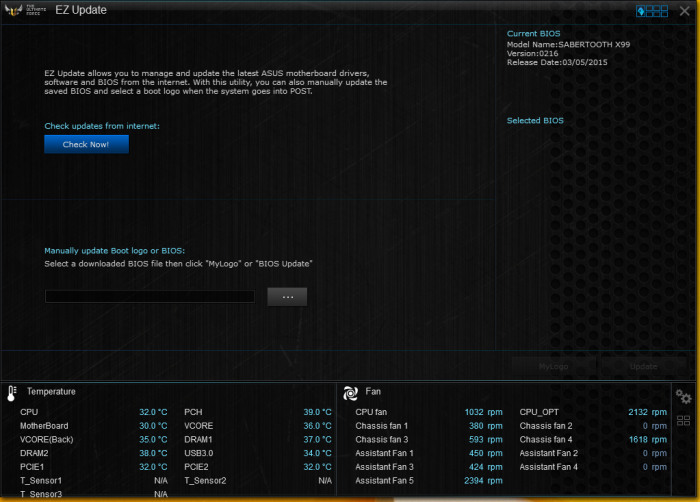The image size is (700, 502).
Task: Click Manually update Boot logo or BIOS heading
Action: [x=114, y=251]
